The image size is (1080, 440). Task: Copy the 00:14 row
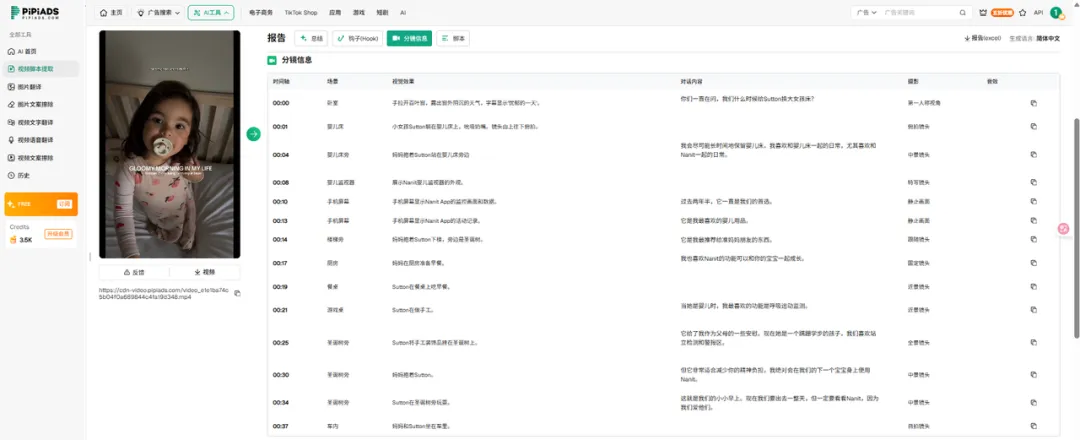[1033, 239]
